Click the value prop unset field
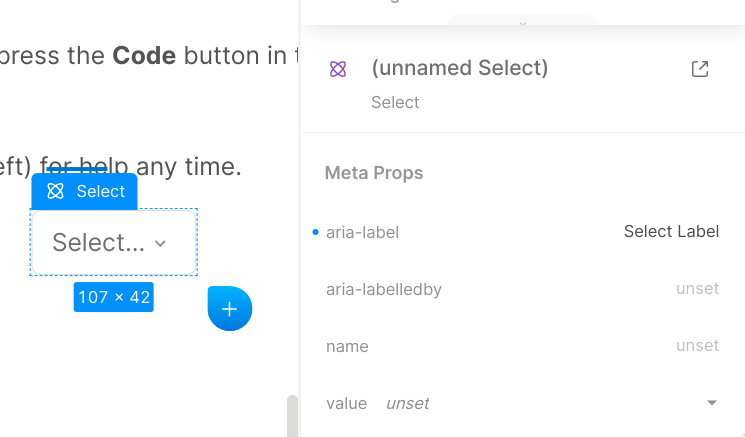Image resolution: width=745 pixels, height=437 pixels. 408,403
